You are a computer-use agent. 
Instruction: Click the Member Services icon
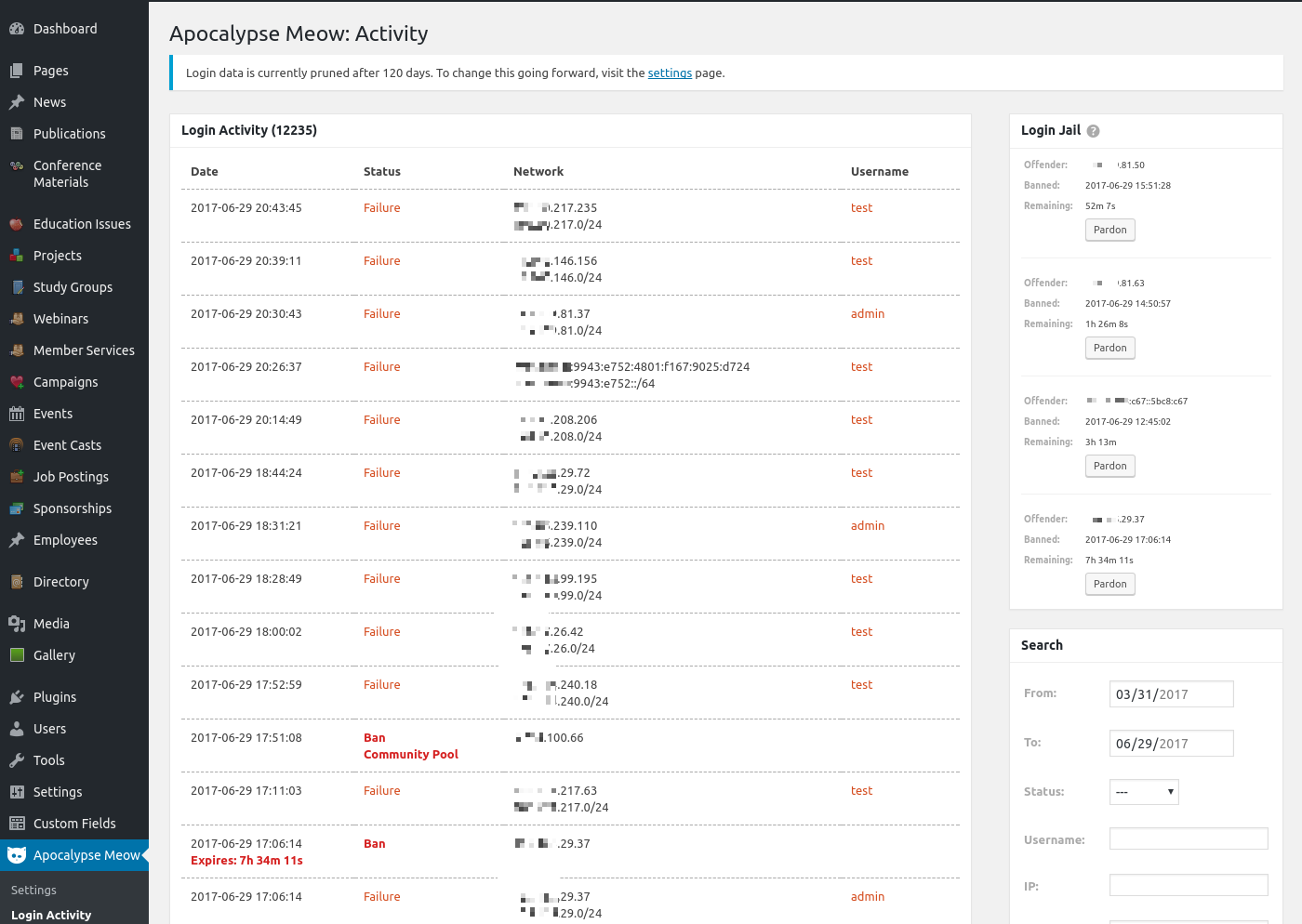click(x=17, y=350)
